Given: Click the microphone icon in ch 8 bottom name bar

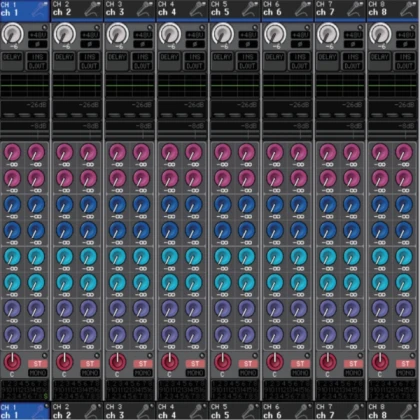Looking at the screenshot, I should point(408,411).
